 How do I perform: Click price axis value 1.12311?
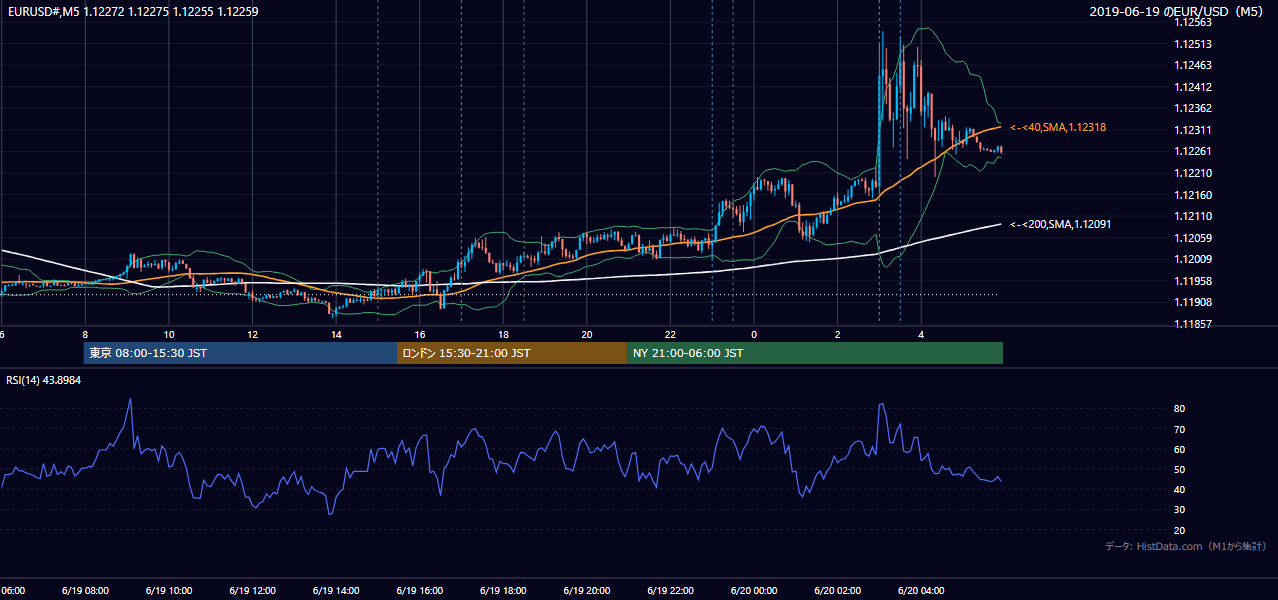[1193, 130]
